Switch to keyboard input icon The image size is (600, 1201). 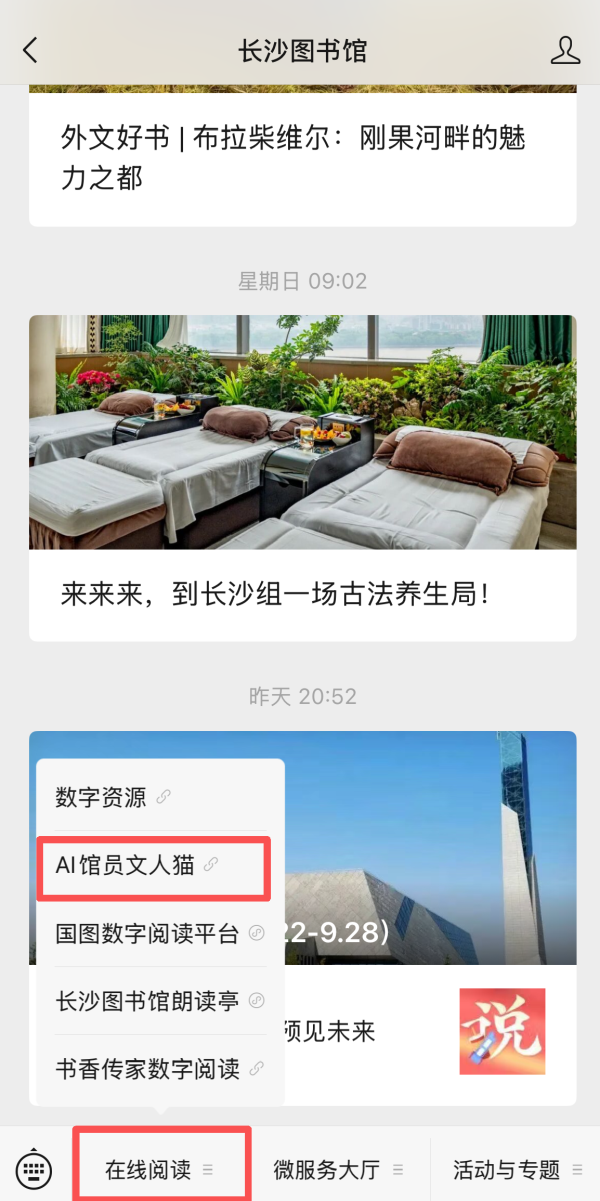pos(34,1169)
